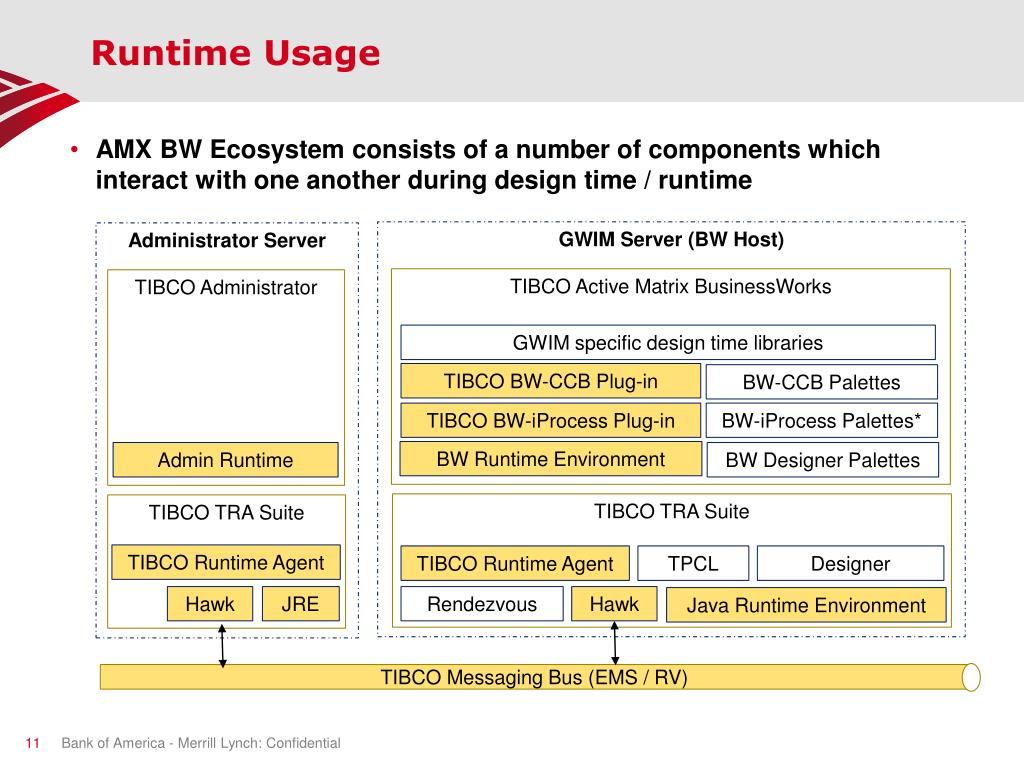
Task: Click the "Rendezvous" box
Action: pyautogui.click(x=482, y=604)
